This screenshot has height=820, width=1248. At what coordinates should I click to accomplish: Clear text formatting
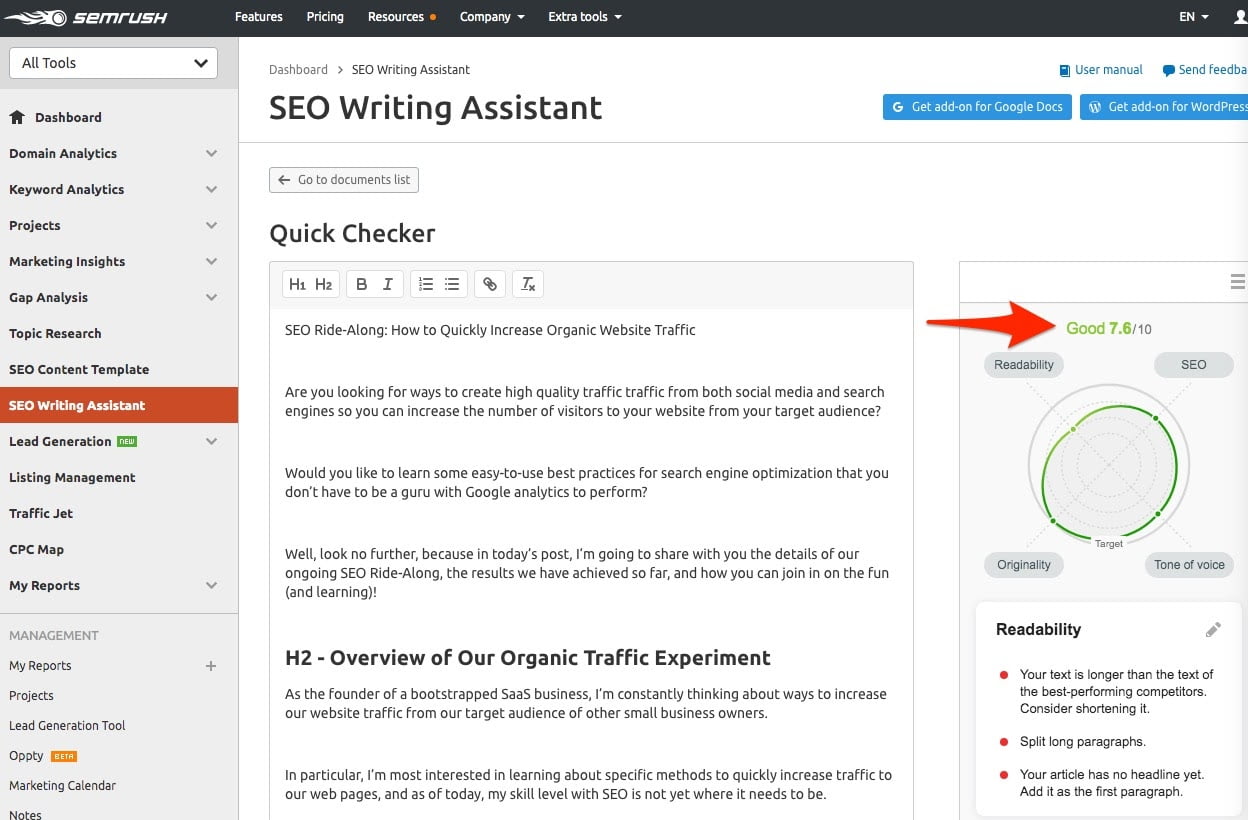click(529, 284)
